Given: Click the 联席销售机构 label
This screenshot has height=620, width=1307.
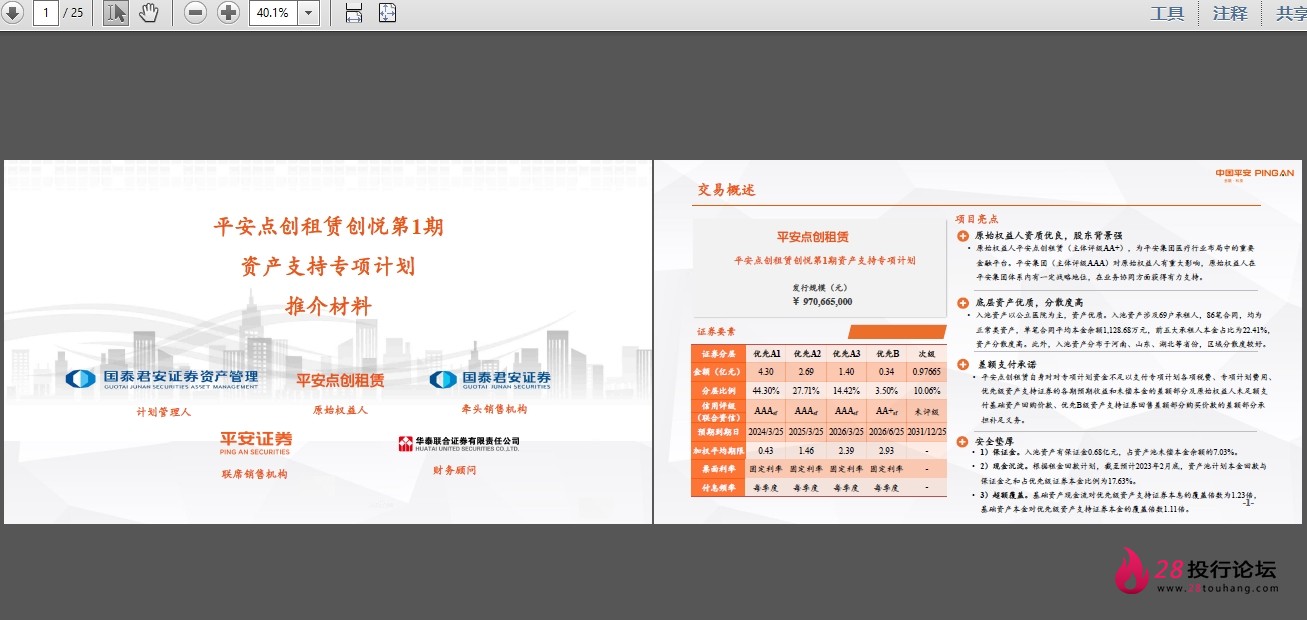Looking at the screenshot, I should [254, 474].
